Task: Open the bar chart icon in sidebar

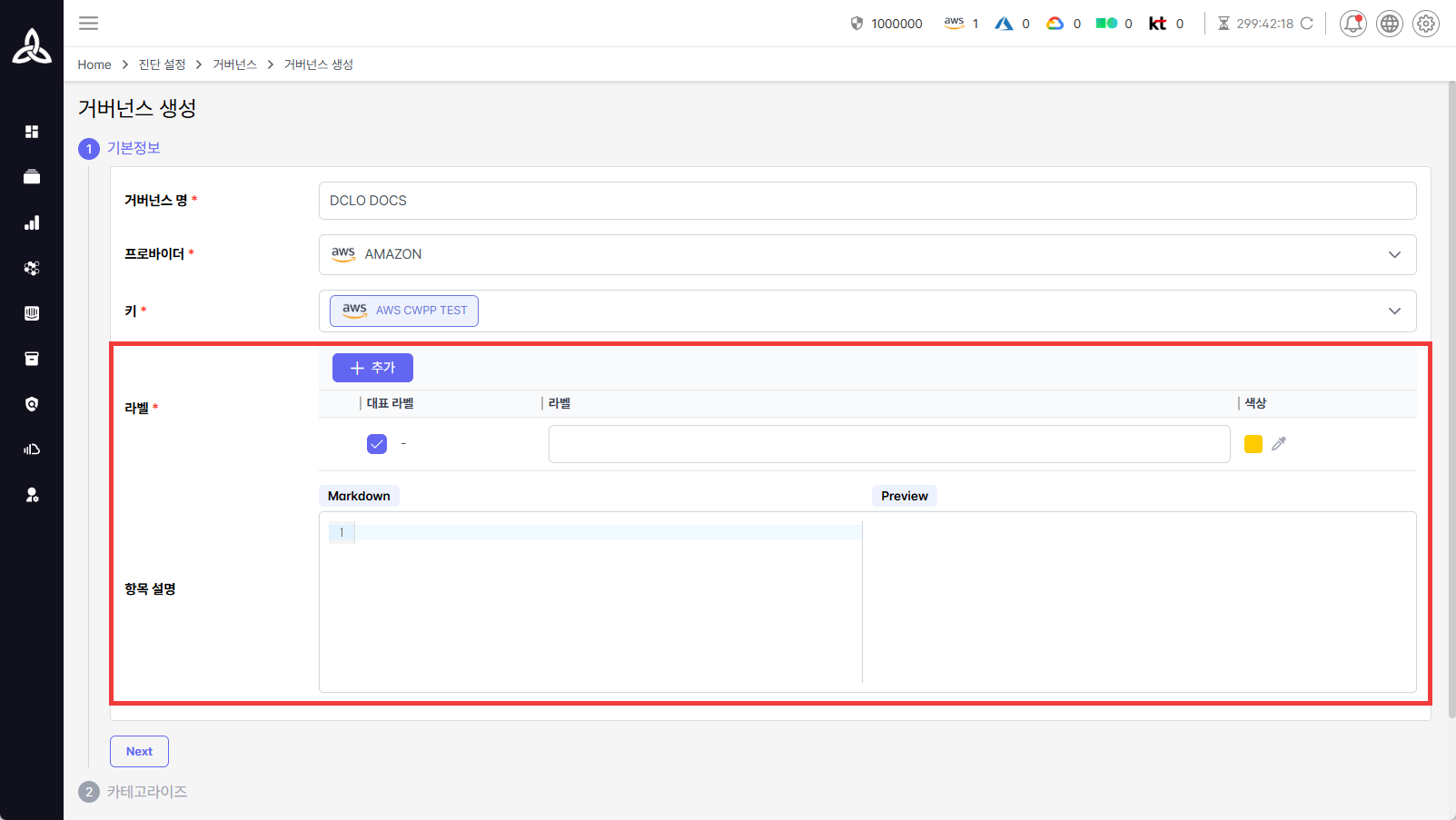Action: tap(32, 222)
